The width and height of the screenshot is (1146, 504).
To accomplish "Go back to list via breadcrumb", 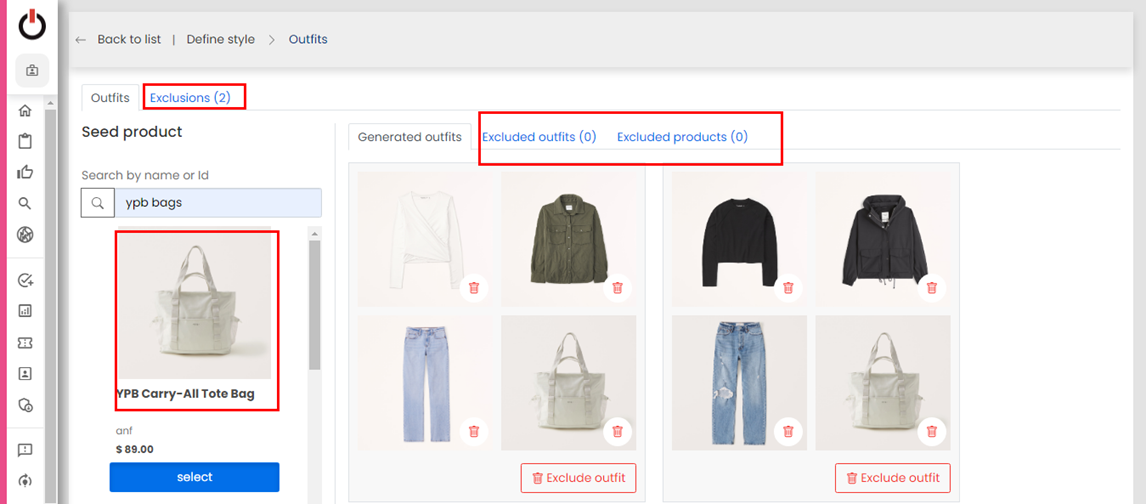I will pyautogui.click(x=128, y=40).
